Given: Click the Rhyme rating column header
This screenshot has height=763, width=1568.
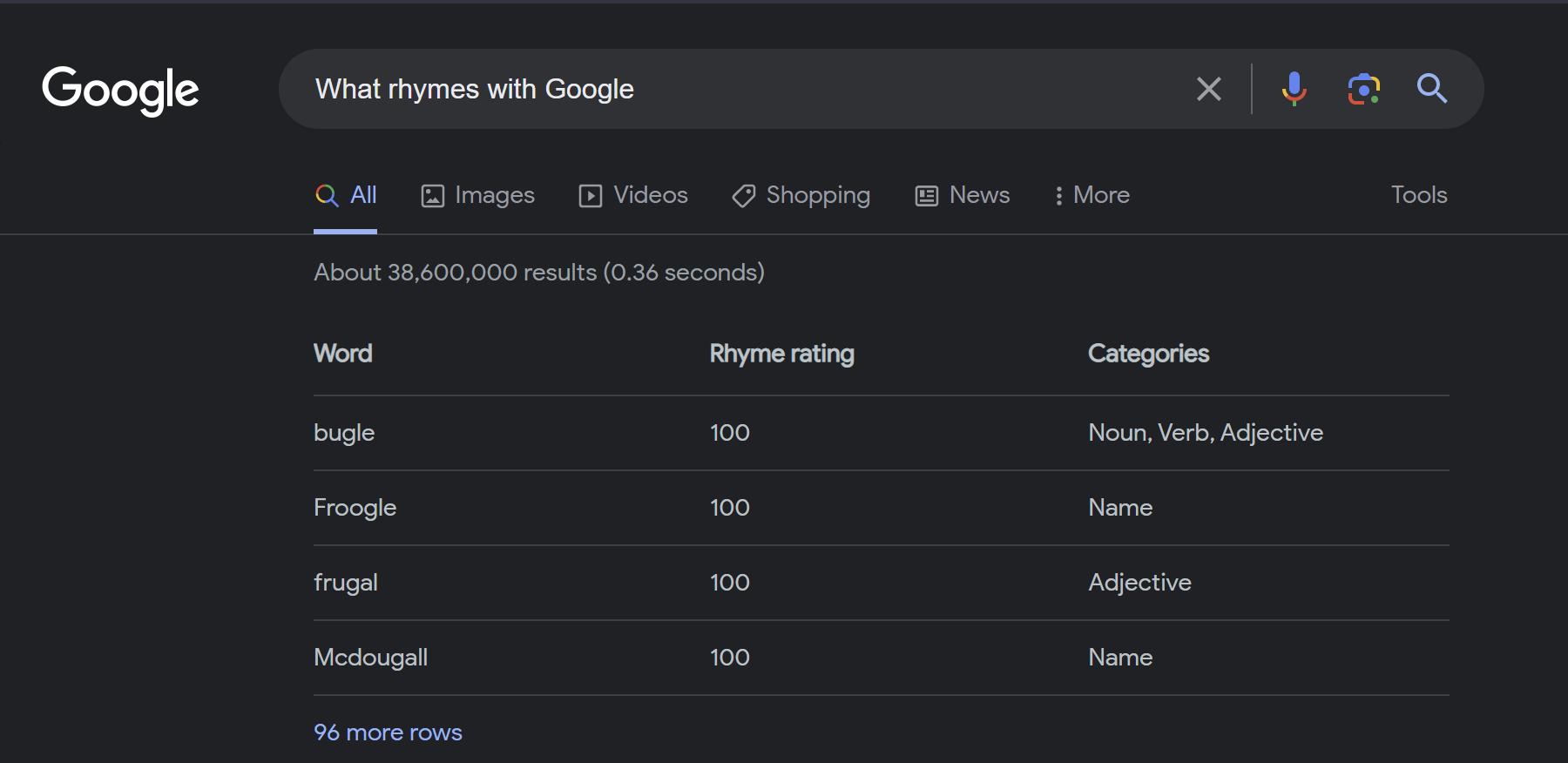Looking at the screenshot, I should click(781, 354).
